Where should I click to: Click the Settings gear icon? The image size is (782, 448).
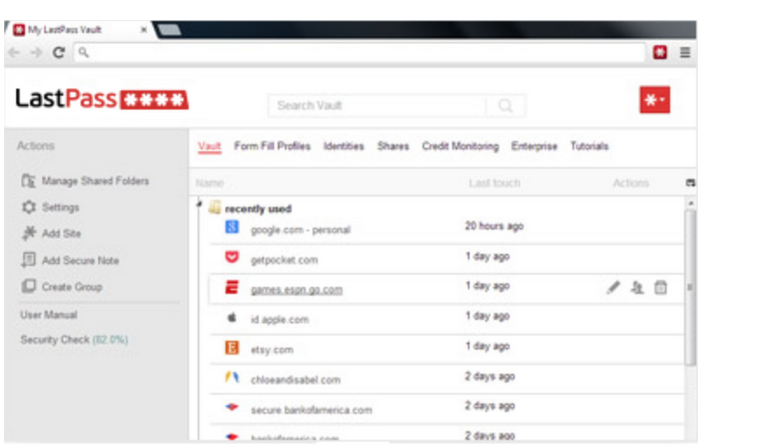coord(29,207)
